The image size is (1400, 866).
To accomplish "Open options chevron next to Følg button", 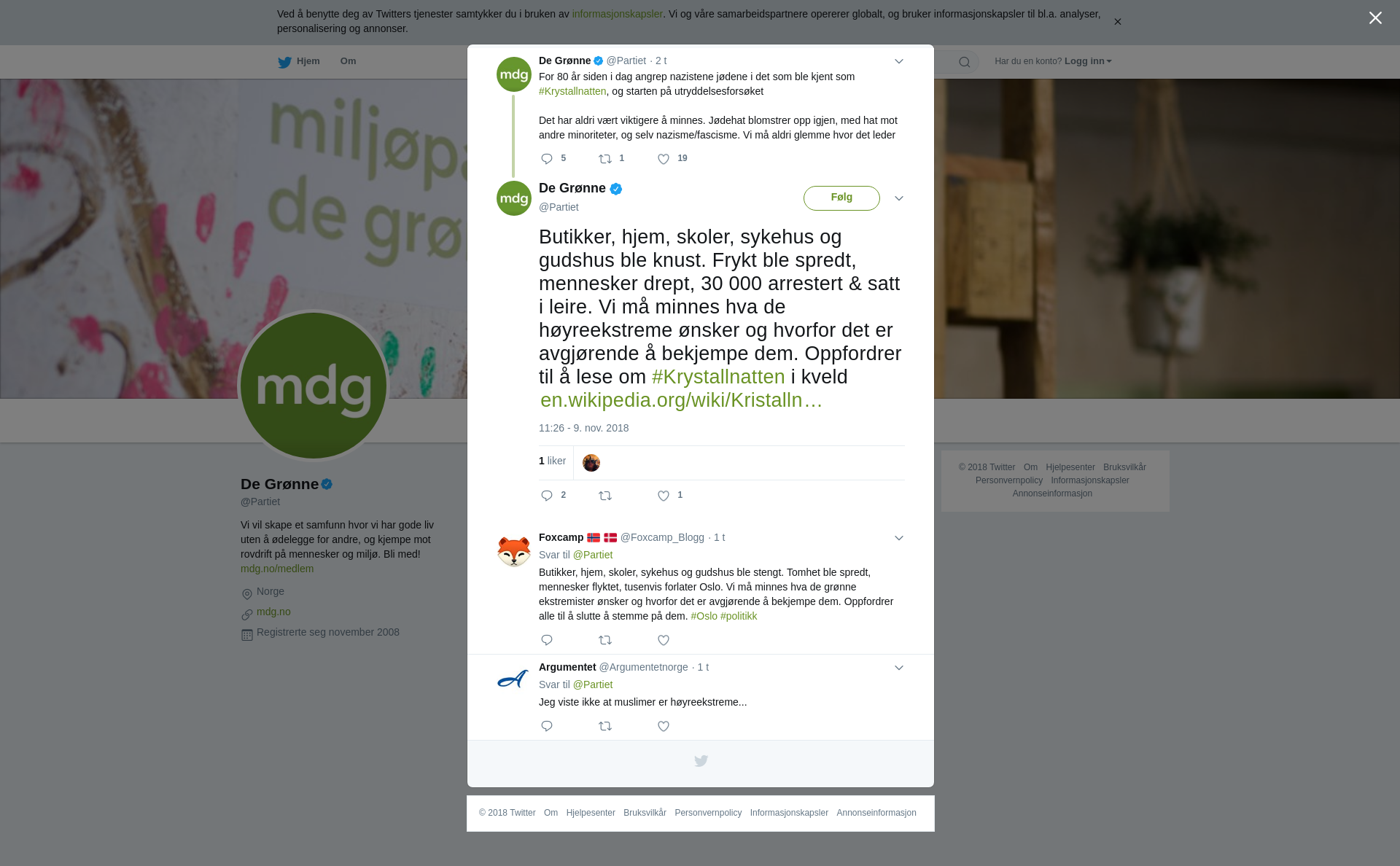I will pyautogui.click(x=899, y=198).
